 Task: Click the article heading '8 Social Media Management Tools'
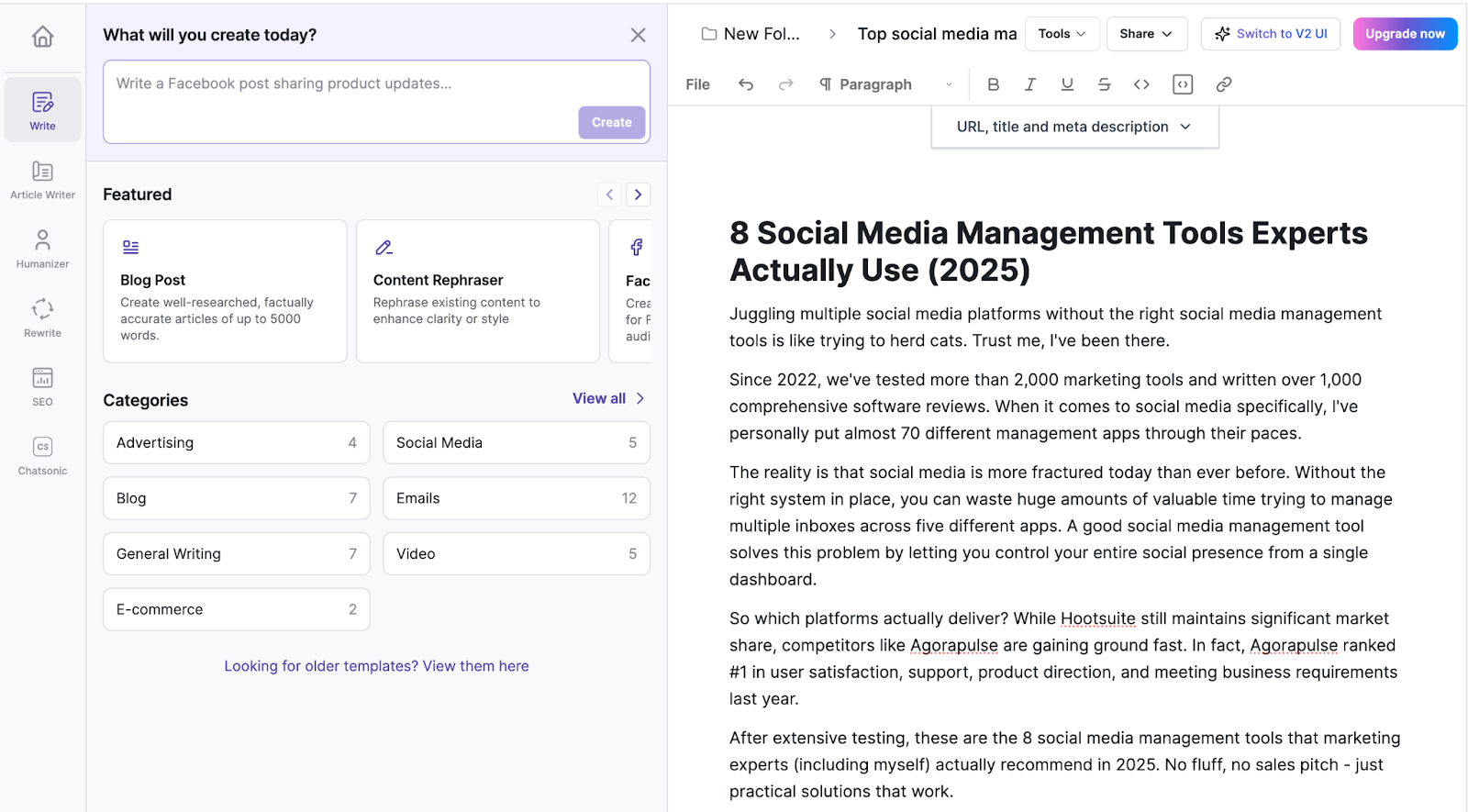click(x=1049, y=251)
